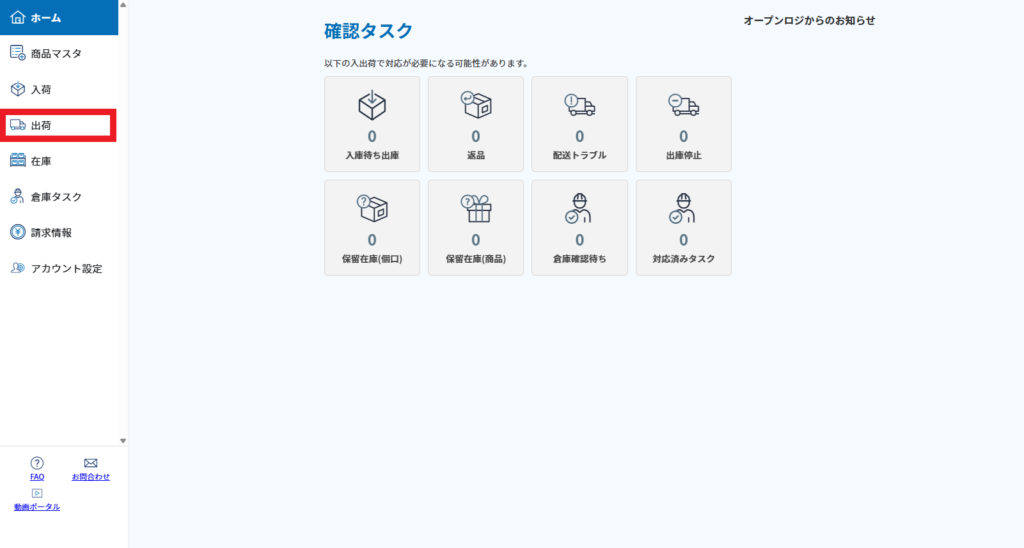
Task: Open the 対応済みタスク card
Action: (683, 227)
